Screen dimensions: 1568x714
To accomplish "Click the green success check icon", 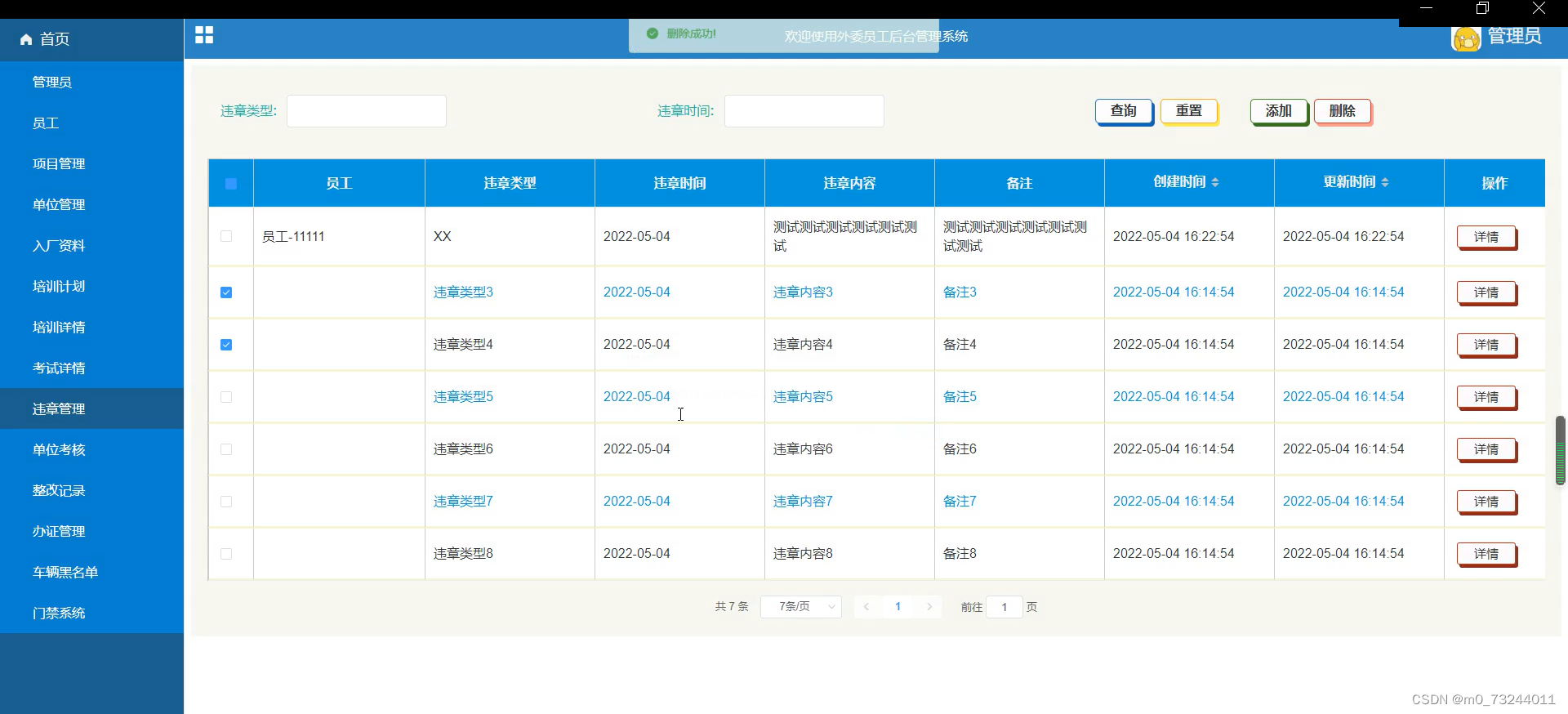I will (x=652, y=33).
